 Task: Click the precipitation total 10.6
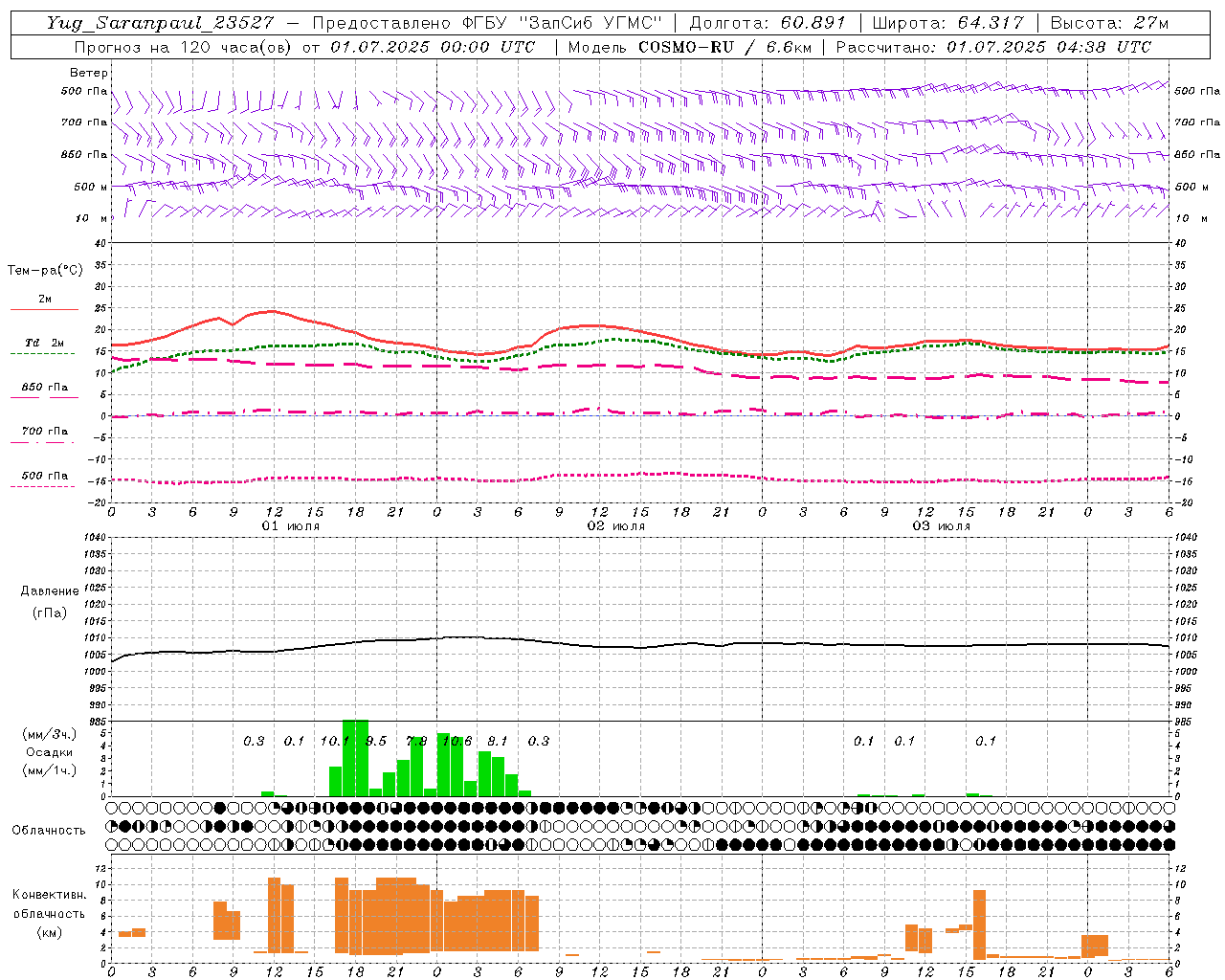[457, 741]
